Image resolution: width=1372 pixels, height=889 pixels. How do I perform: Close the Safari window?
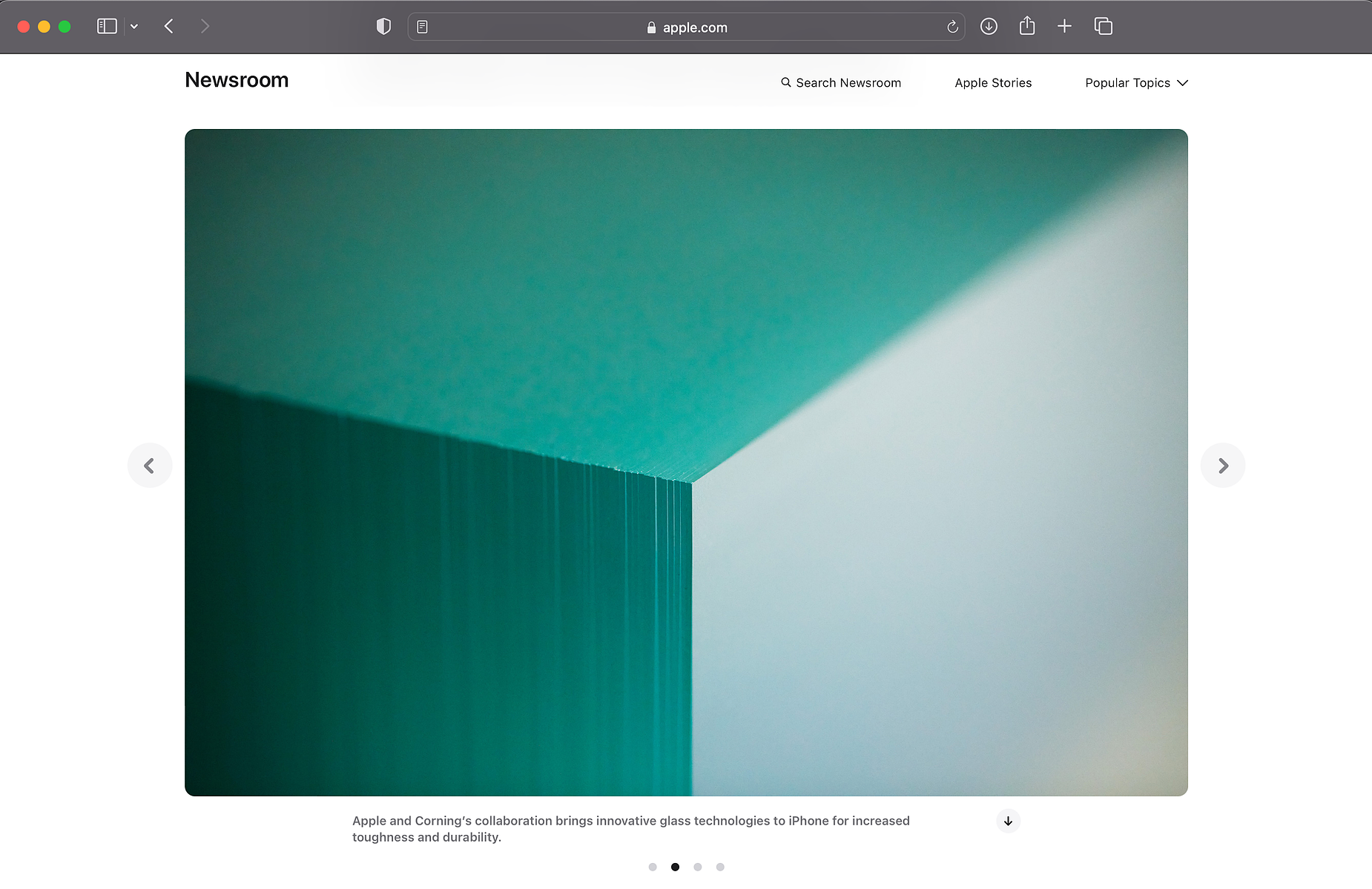tap(24, 27)
